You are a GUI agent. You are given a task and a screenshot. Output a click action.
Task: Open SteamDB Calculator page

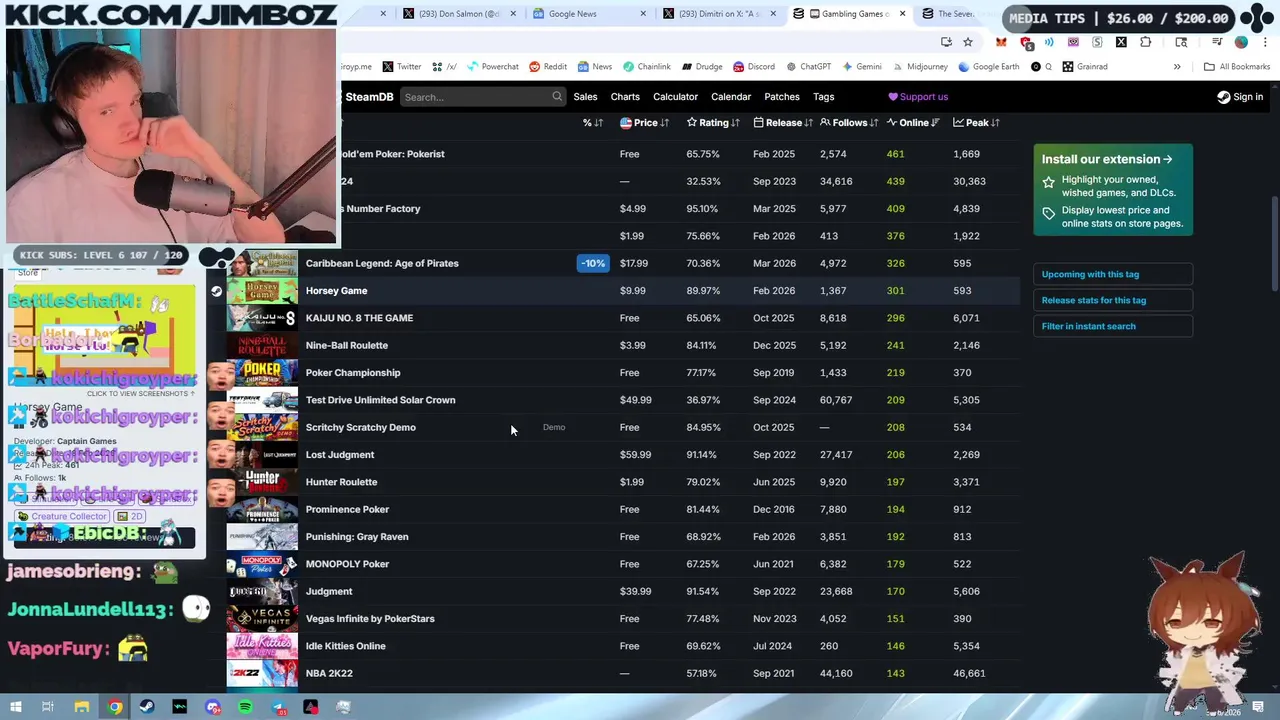(675, 97)
